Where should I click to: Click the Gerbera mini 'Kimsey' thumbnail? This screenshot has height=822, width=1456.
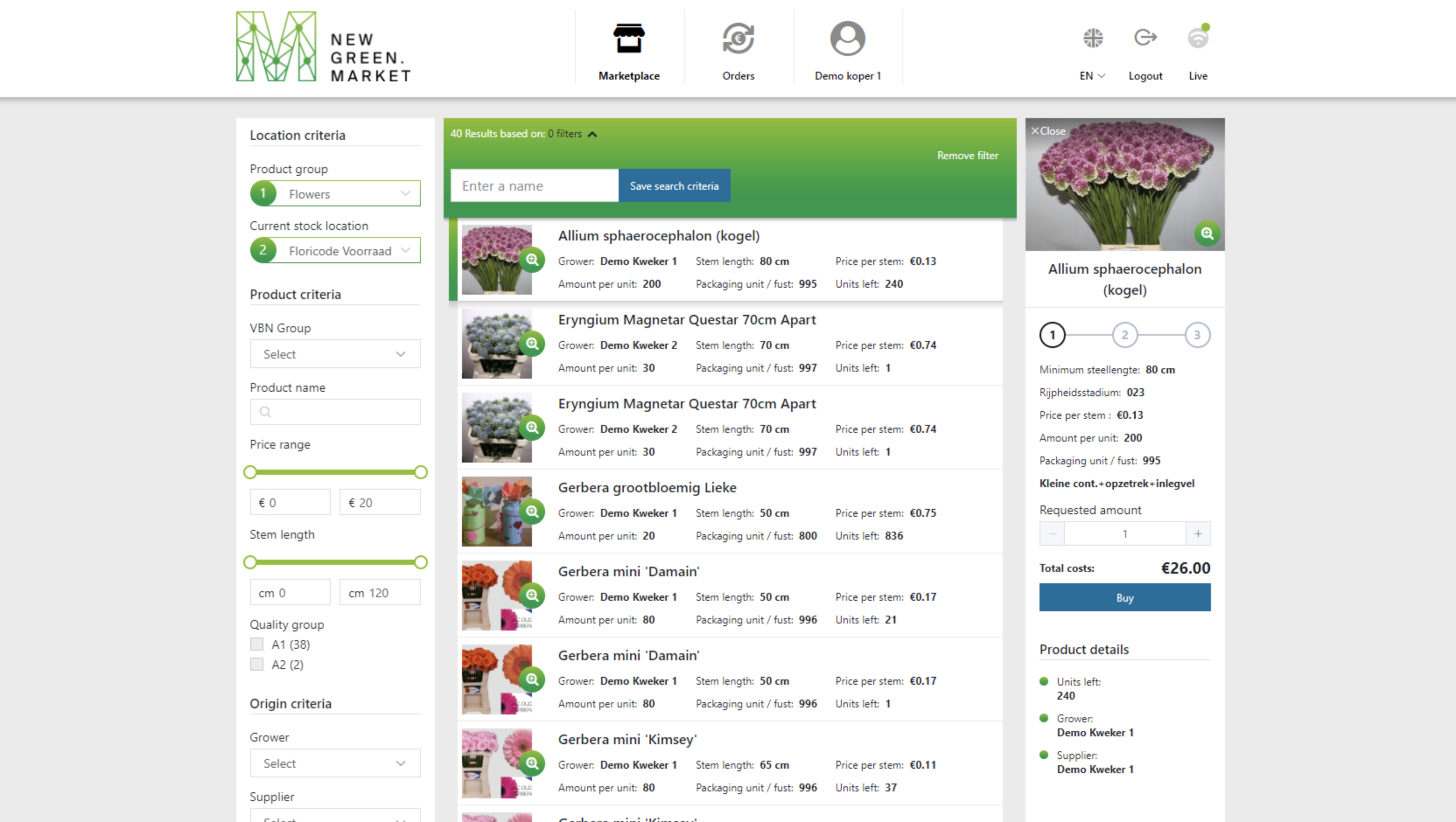tap(496, 763)
